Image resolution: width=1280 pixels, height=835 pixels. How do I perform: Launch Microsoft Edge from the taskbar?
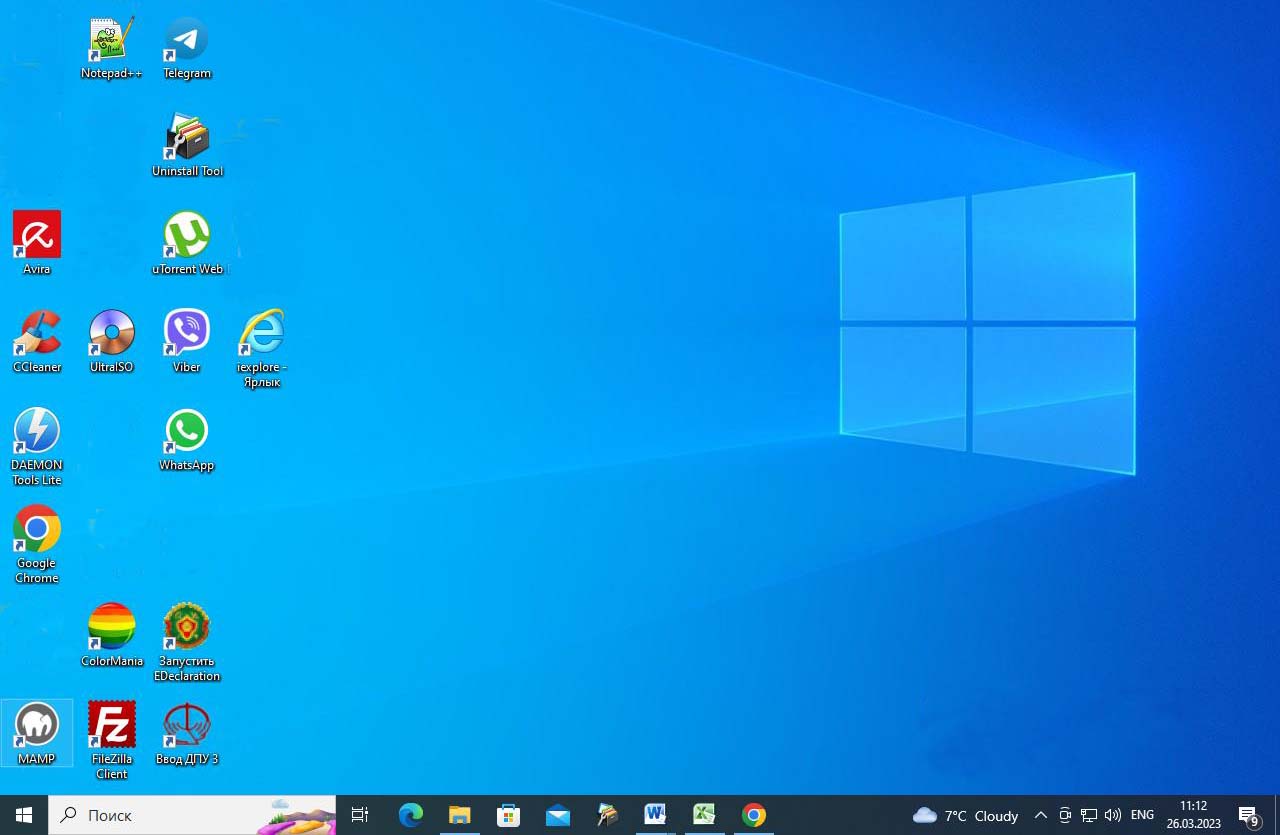[411, 815]
